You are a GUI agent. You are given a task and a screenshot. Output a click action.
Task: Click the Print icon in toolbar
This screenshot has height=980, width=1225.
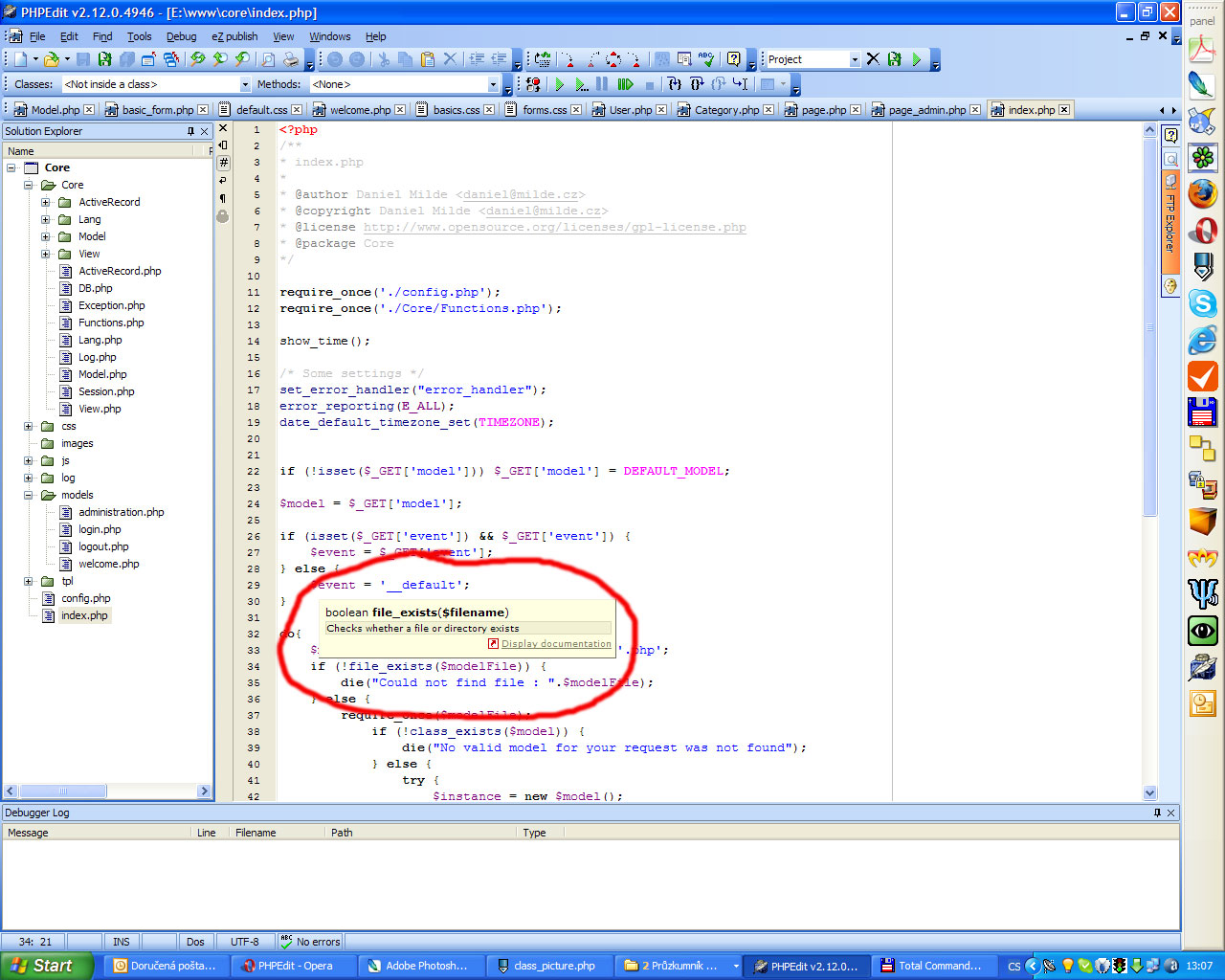290,59
